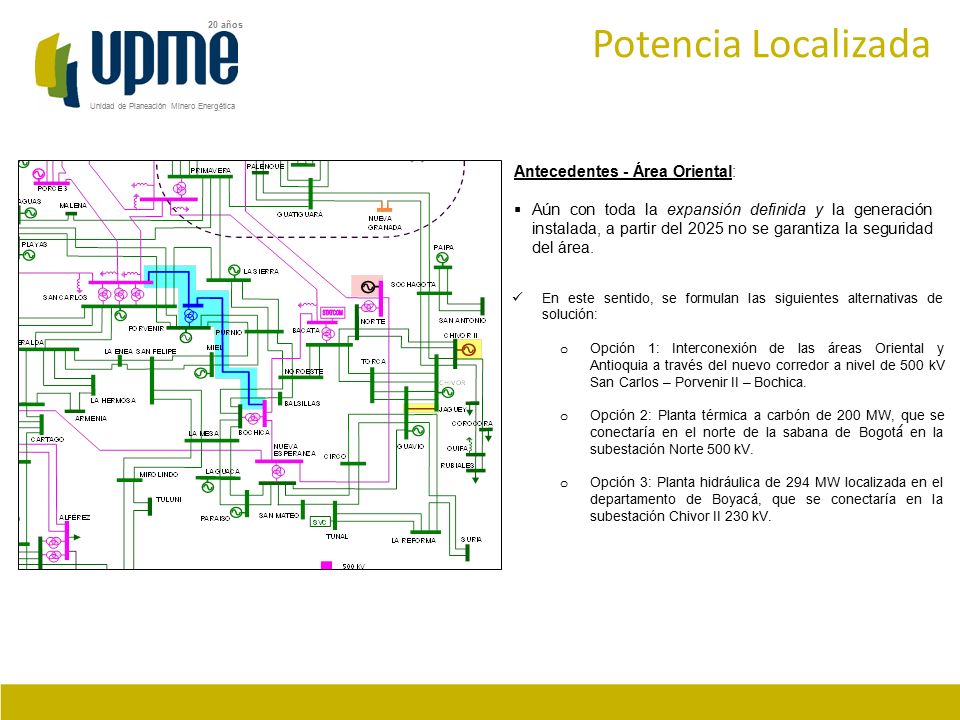Click the pink STATCOM box in the diagram
This screenshot has height=720, width=960.
click(332, 313)
